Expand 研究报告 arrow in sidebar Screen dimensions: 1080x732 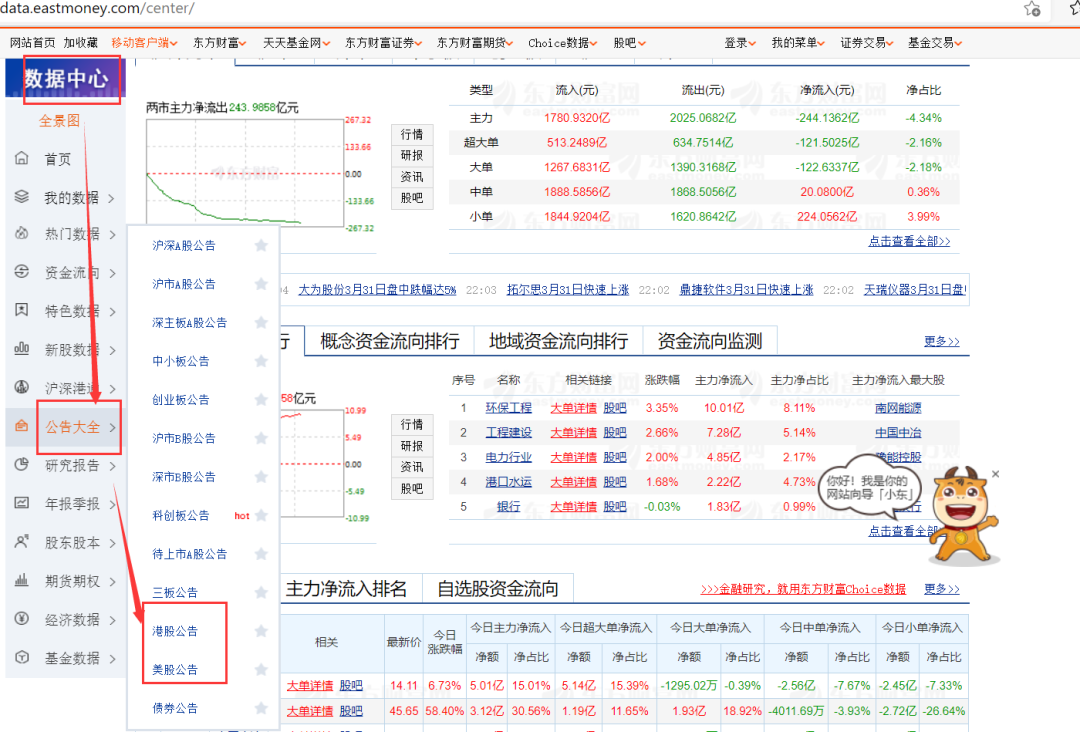pos(112,466)
